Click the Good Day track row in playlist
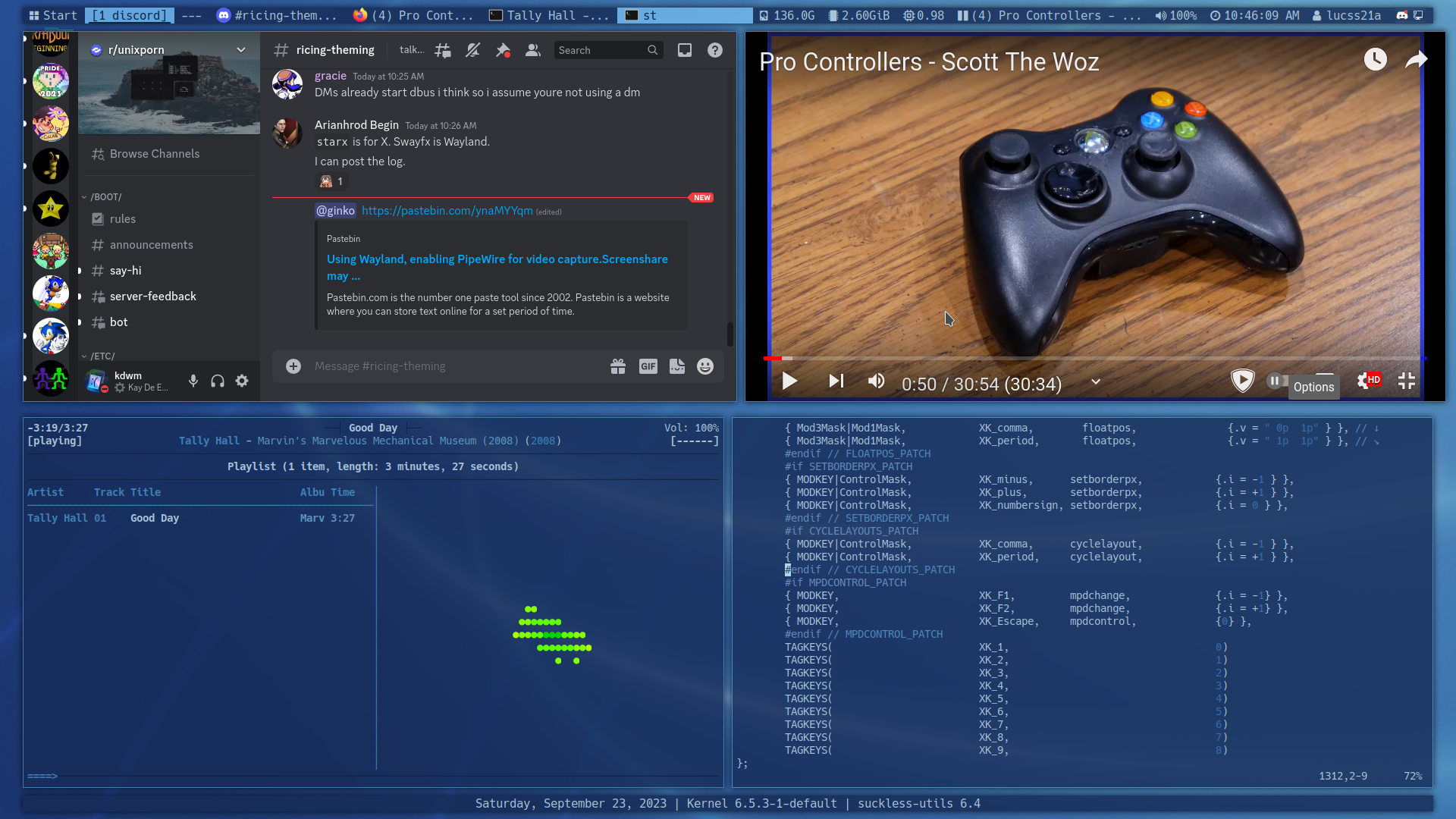The width and height of the screenshot is (1456, 819). tap(191, 518)
